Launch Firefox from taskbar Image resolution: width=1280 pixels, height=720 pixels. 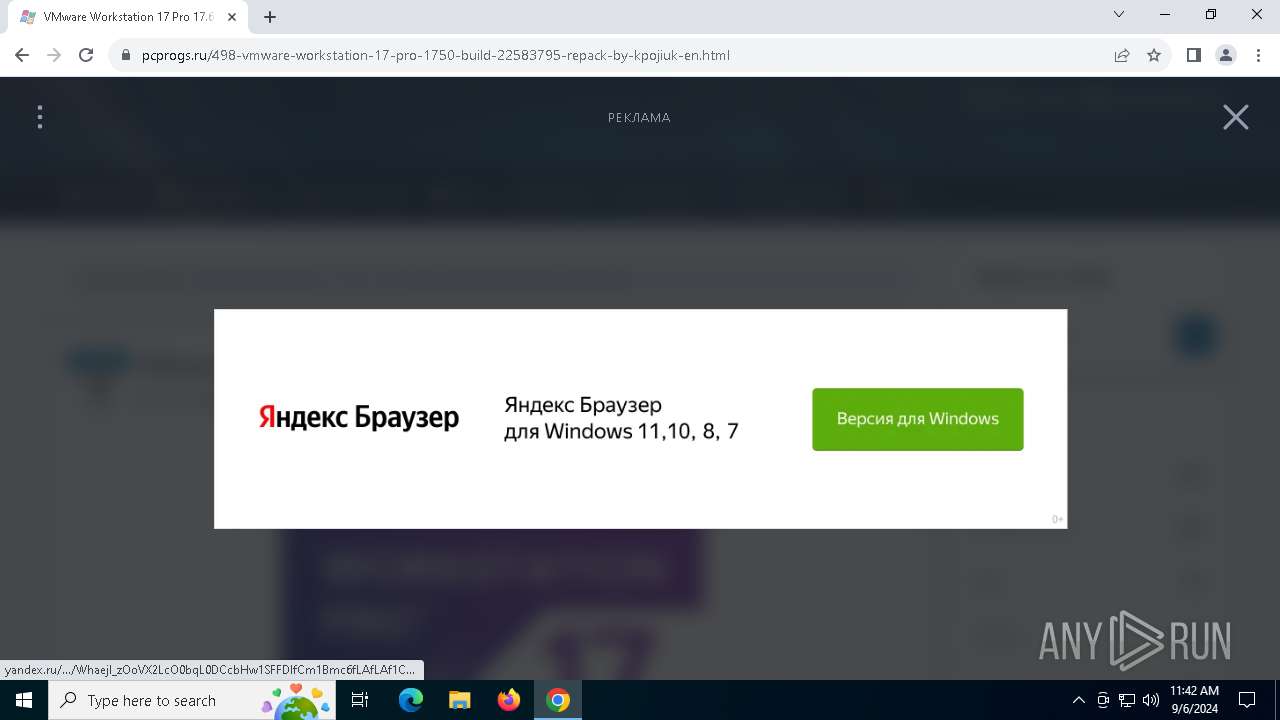pos(509,700)
